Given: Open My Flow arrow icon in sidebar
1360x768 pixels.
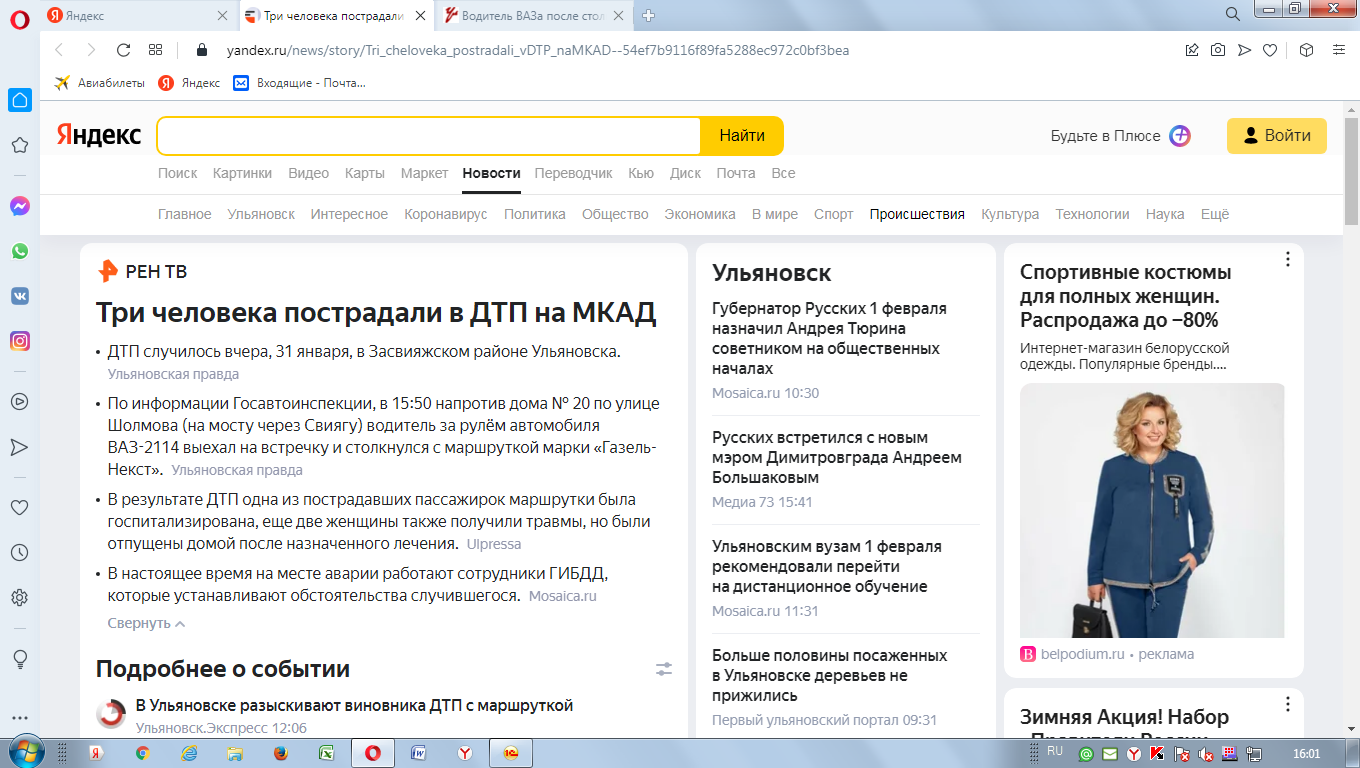Looking at the screenshot, I should coord(19,446).
